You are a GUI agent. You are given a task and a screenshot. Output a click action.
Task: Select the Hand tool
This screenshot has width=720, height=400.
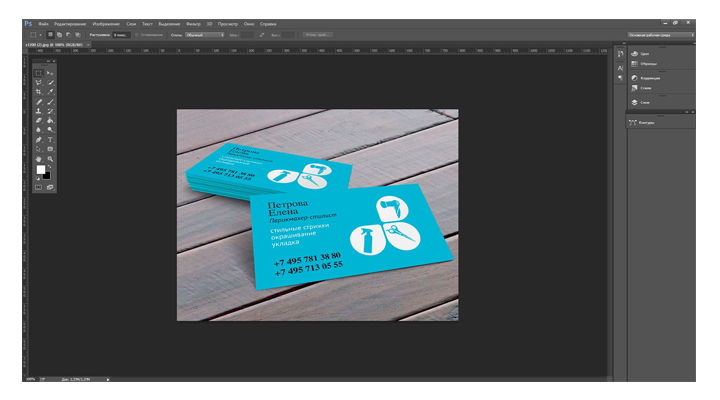39,159
